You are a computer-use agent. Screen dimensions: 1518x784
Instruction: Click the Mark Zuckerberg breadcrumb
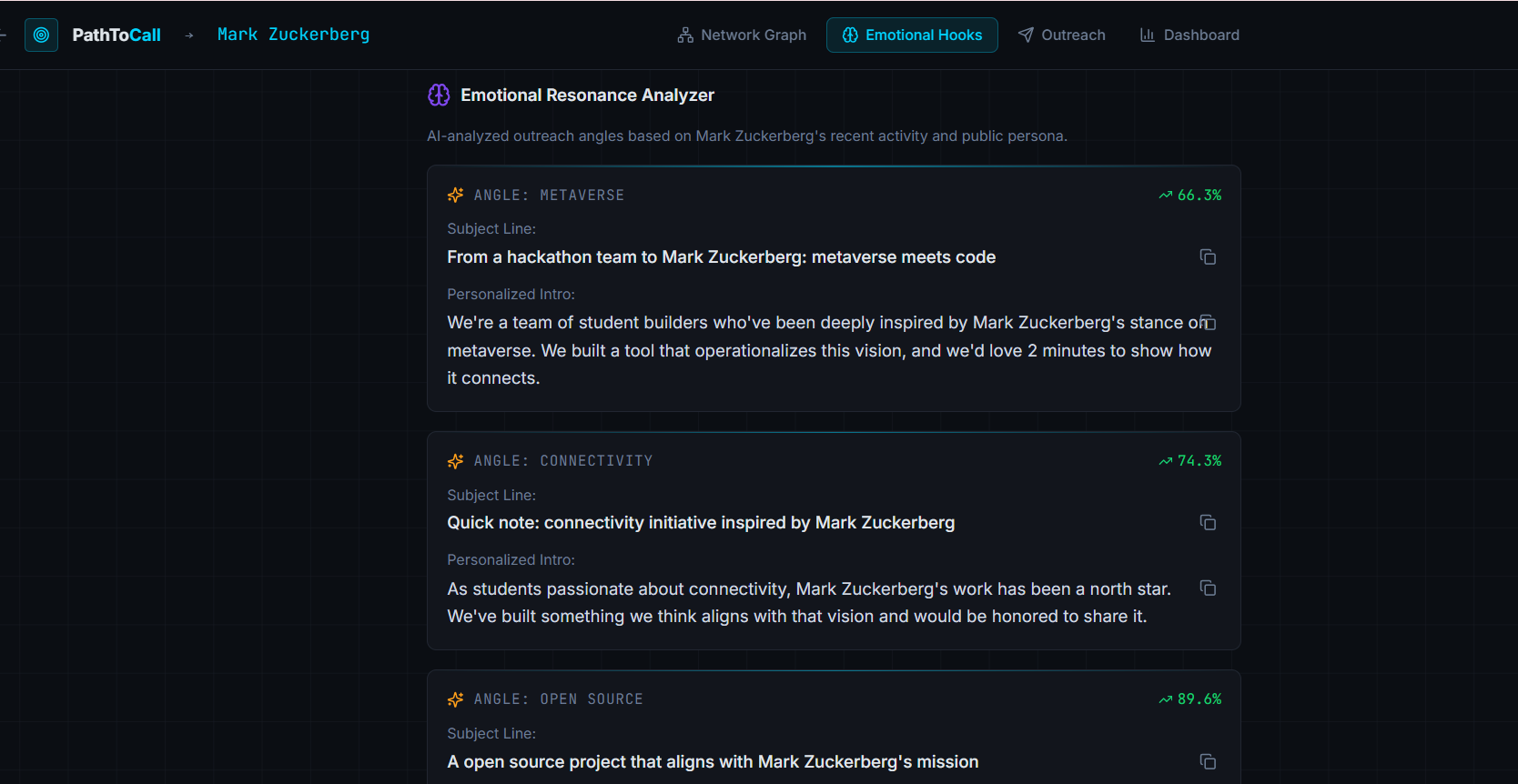pos(293,35)
